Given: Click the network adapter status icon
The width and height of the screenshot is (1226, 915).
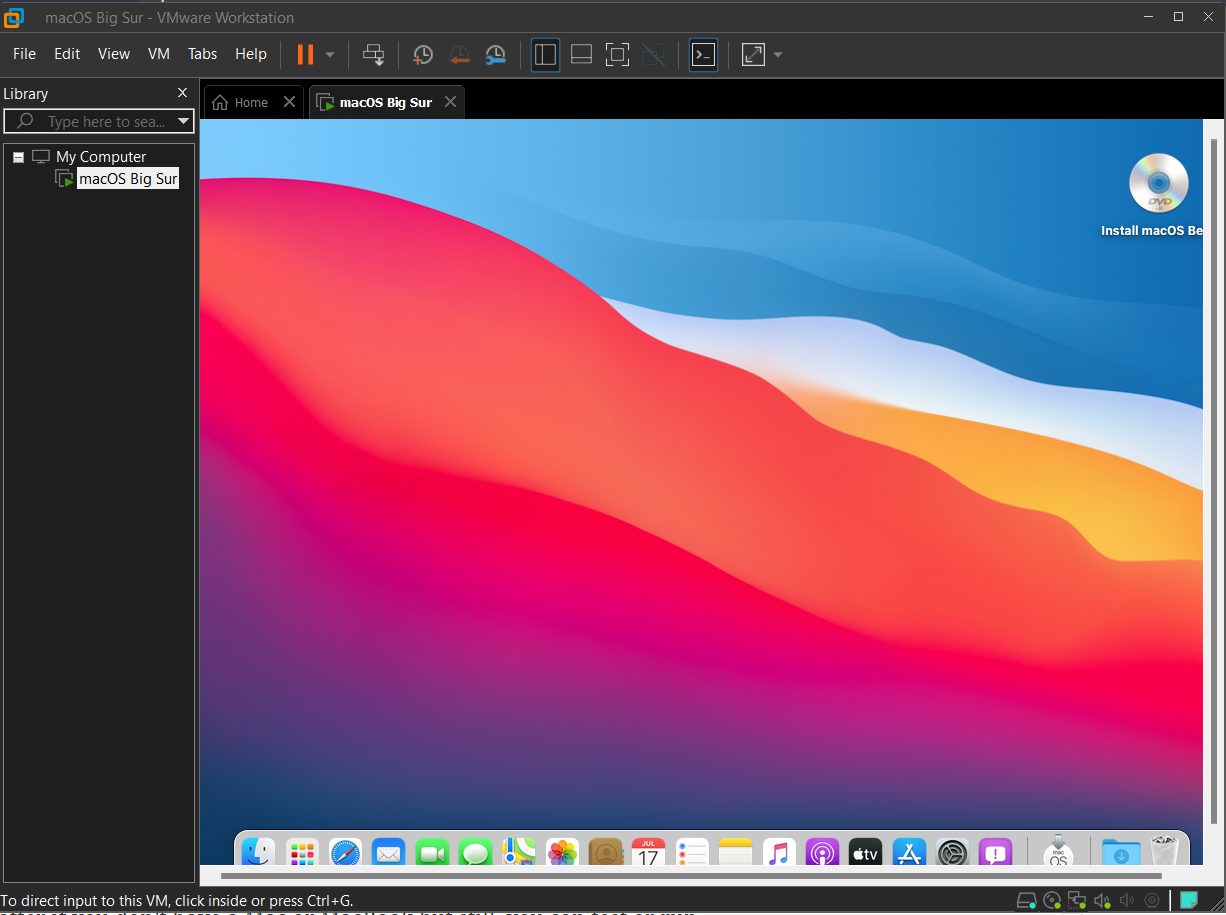Looking at the screenshot, I should [1076, 900].
